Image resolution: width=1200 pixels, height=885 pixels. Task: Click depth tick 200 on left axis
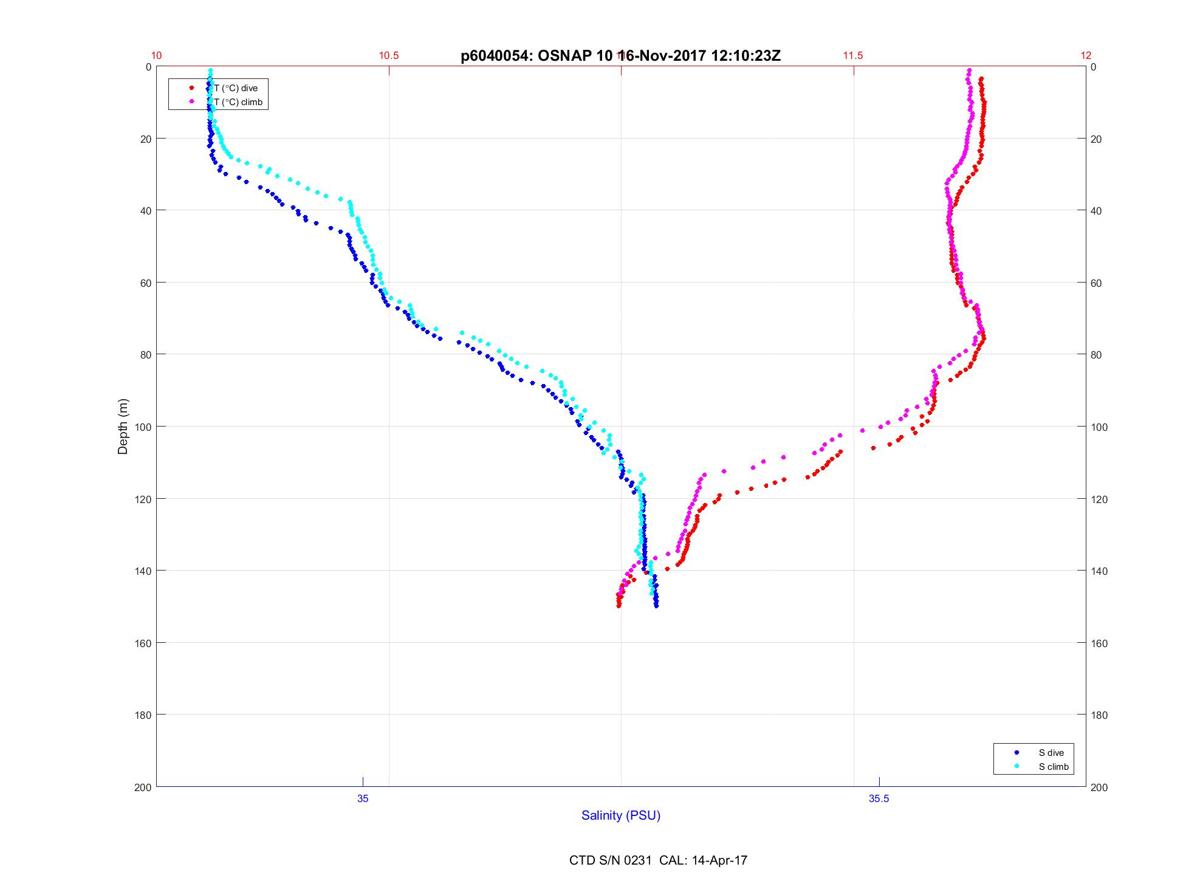142,787
